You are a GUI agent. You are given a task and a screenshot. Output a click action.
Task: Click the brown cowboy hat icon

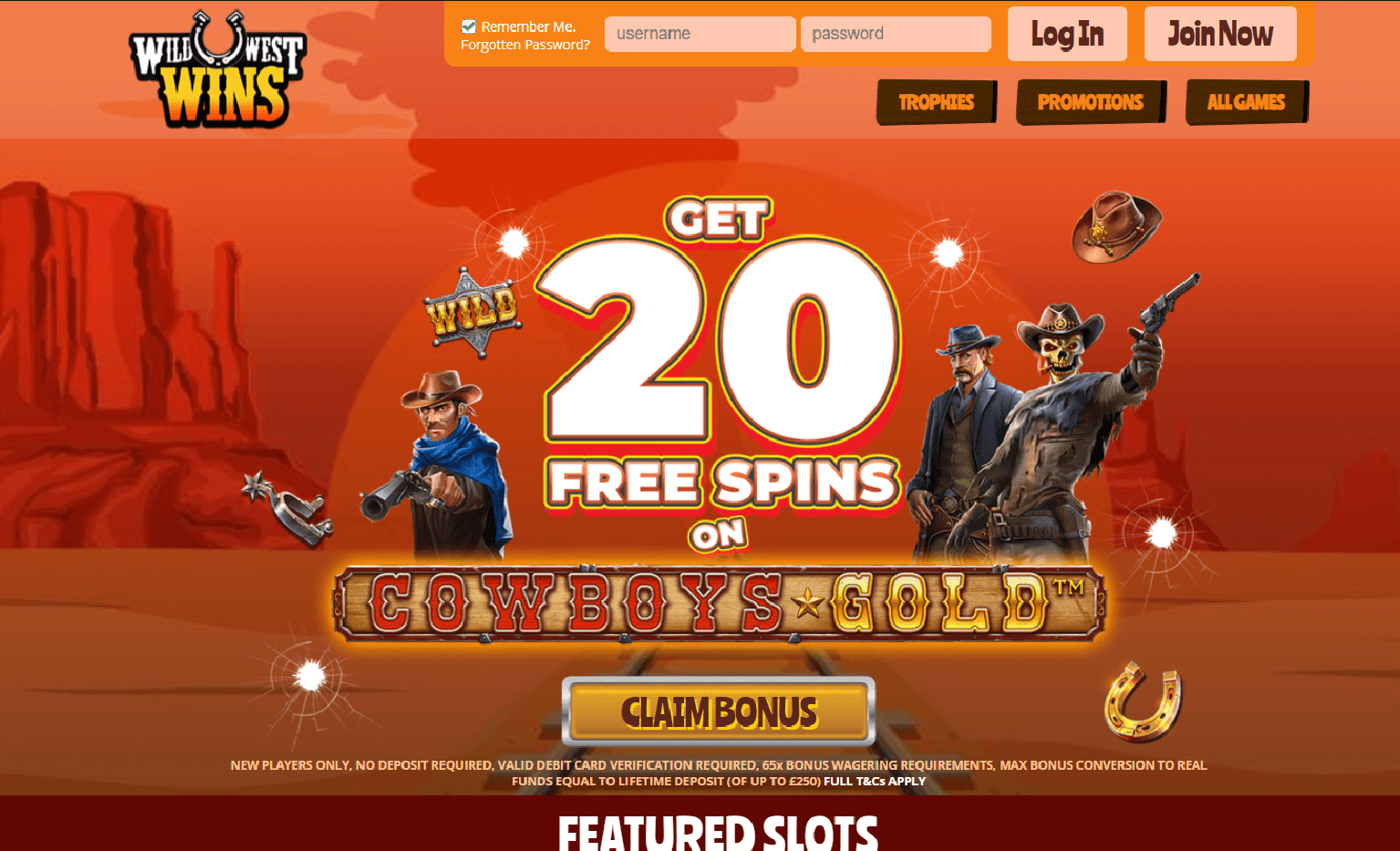point(1116,227)
